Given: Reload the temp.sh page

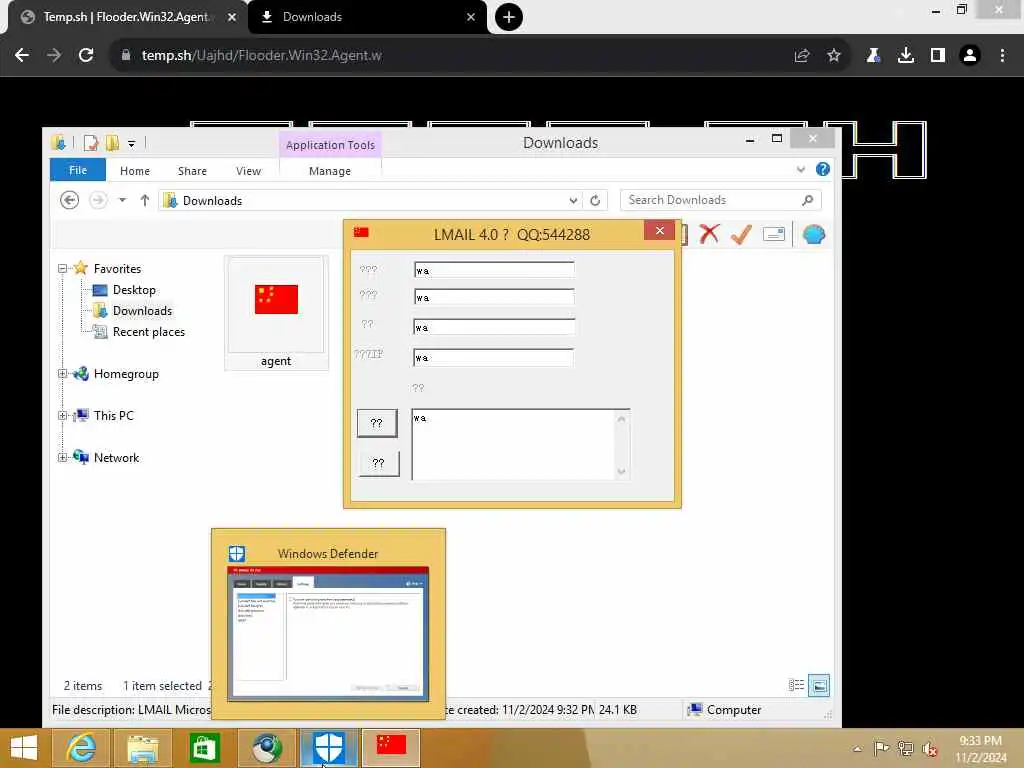Looking at the screenshot, I should [x=86, y=56].
